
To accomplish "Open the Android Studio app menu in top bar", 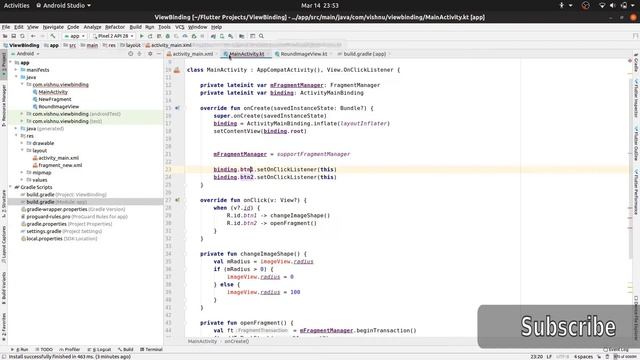I will coord(63,5).
